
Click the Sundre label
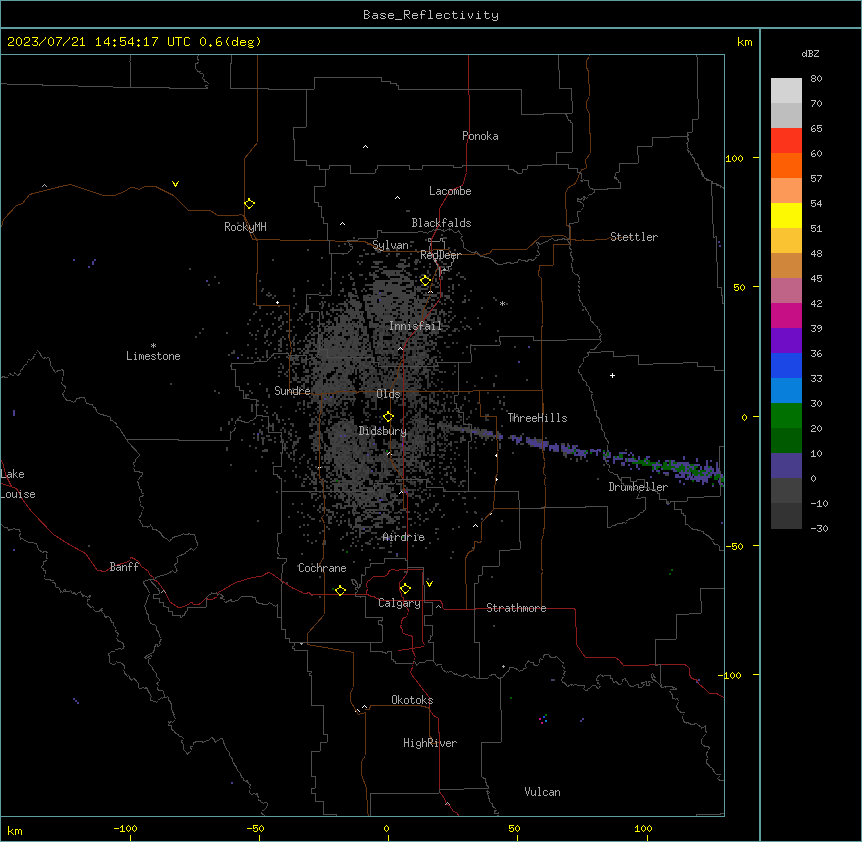click(x=292, y=391)
